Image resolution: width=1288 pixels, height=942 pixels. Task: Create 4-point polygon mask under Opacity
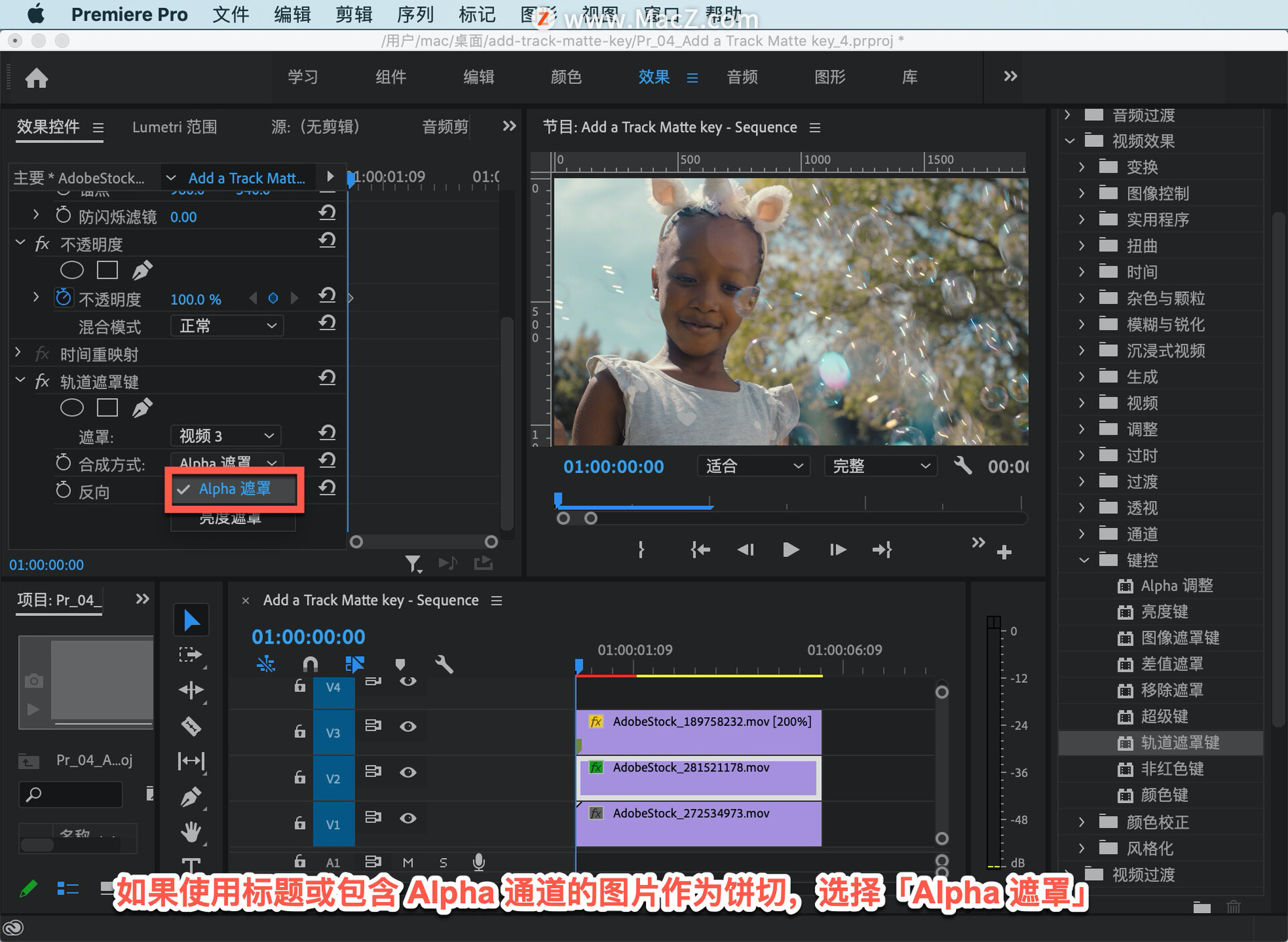(107, 270)
